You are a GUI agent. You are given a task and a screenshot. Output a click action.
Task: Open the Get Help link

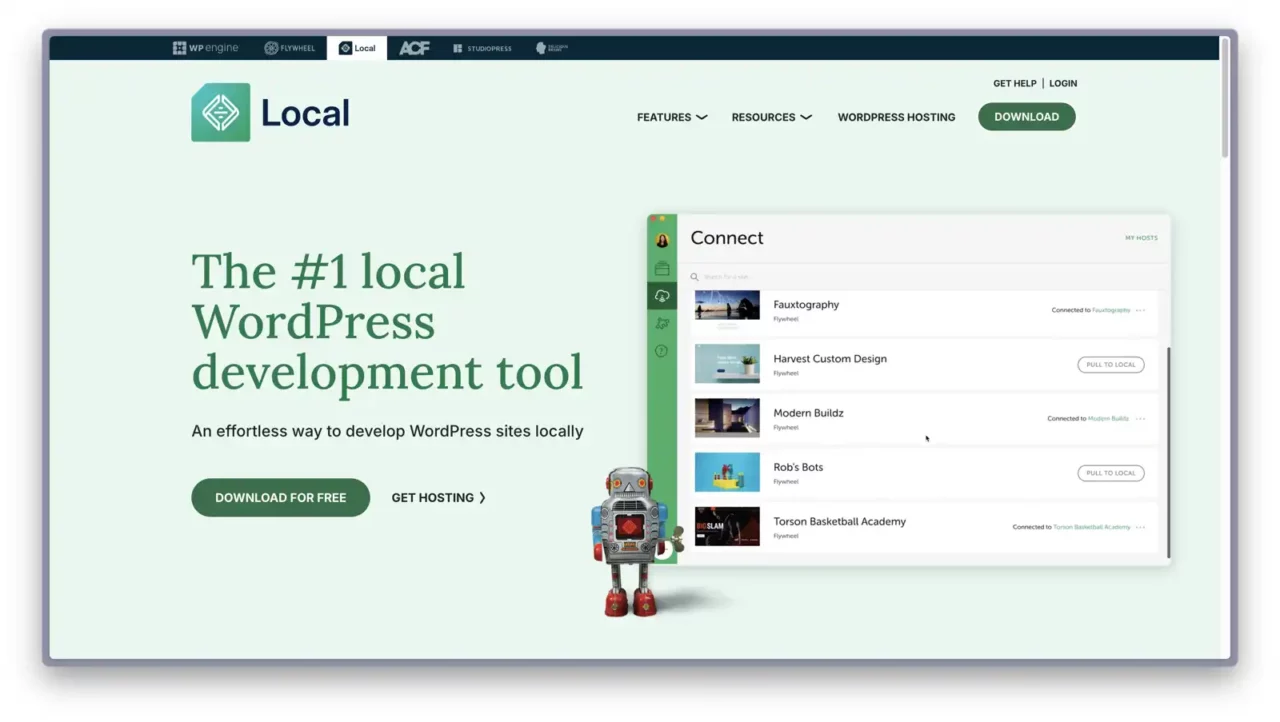[x=1014, y=83]
